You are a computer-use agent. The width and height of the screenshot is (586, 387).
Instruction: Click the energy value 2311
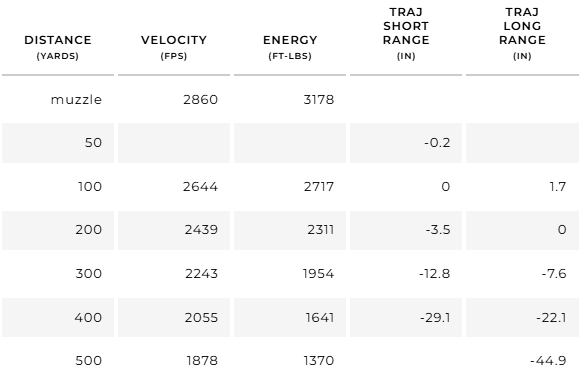(x=321, y=229)
